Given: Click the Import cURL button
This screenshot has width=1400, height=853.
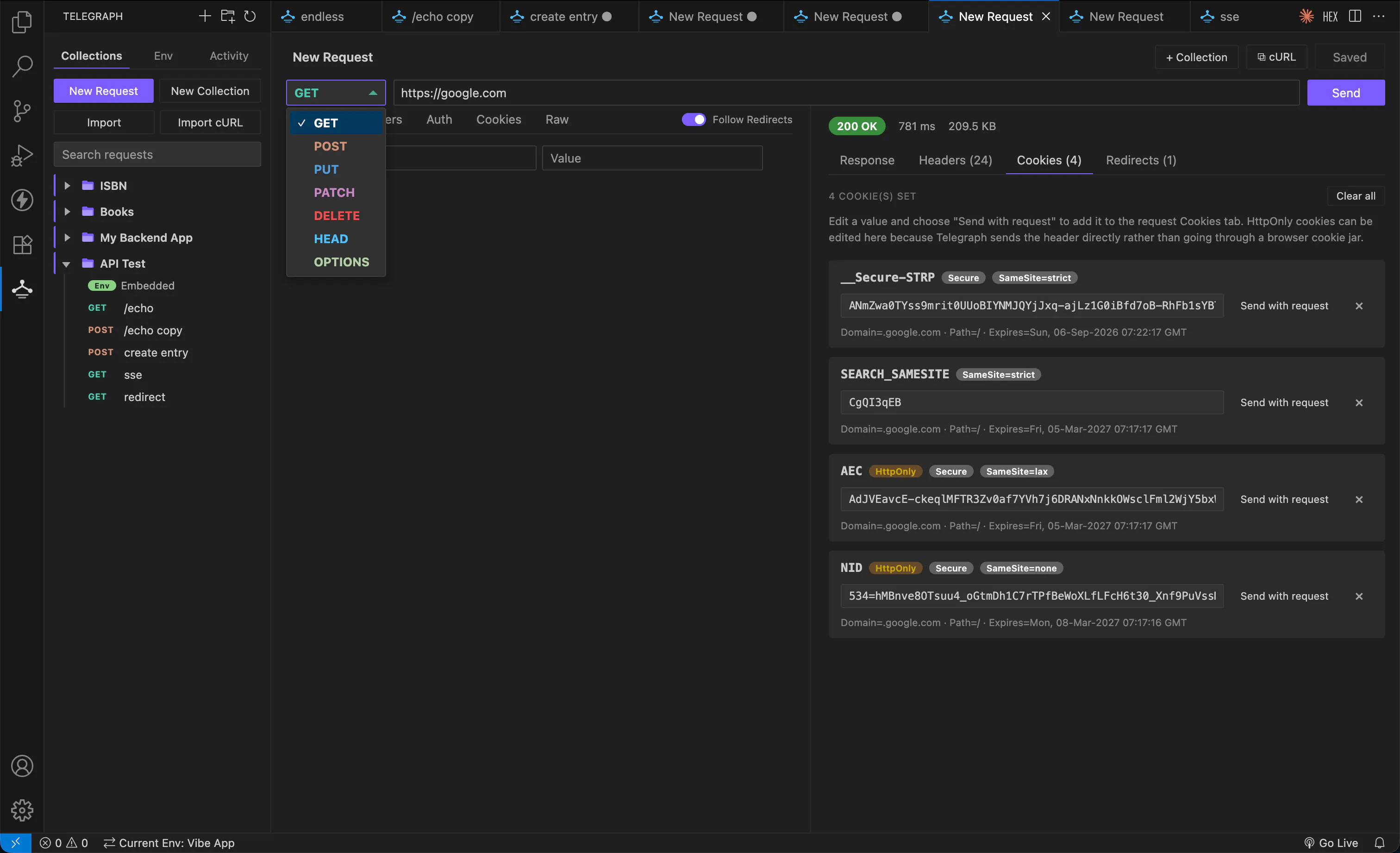Looking at the screenshot, I should click(x=210, y=122).
